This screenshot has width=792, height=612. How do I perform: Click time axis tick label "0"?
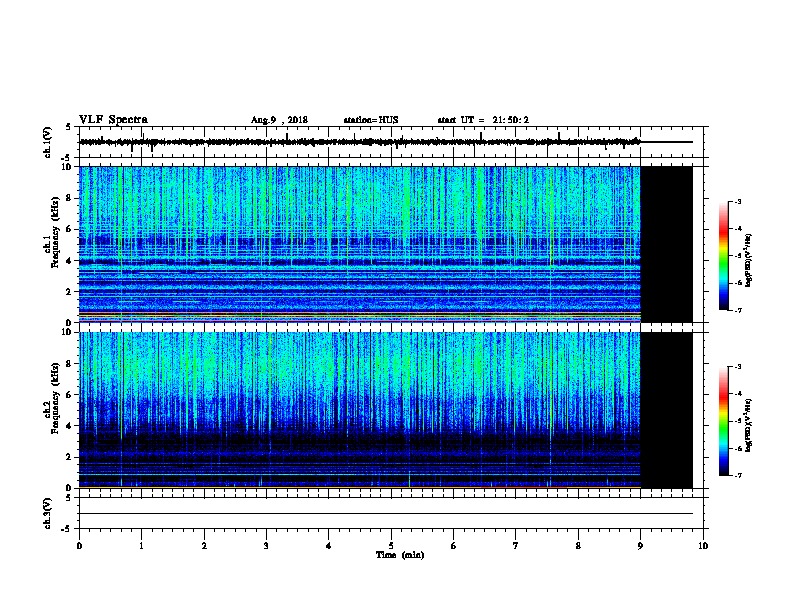pyautogui.click(x=79, y=546)
